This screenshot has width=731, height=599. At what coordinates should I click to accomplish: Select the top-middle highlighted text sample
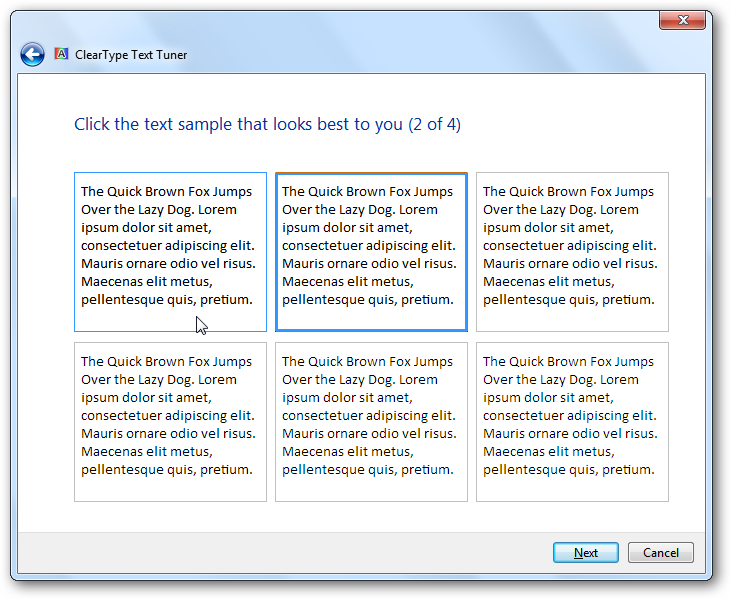click(x=371, y=252)
